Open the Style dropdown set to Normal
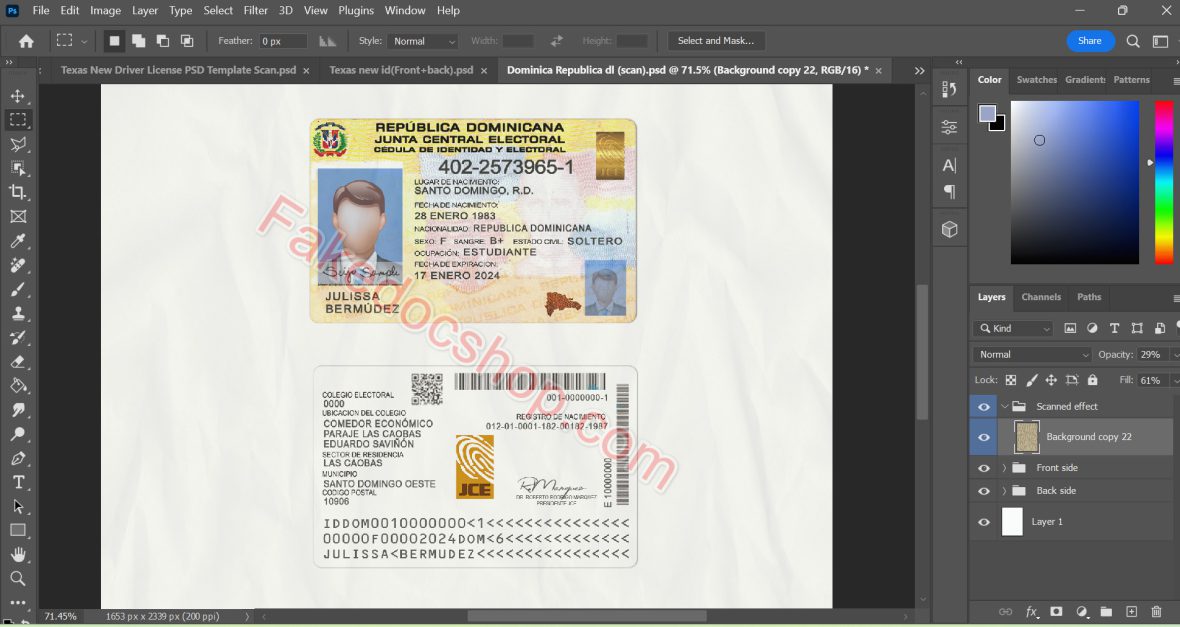This screenshot has height=627, width=1180. (424, 41)
